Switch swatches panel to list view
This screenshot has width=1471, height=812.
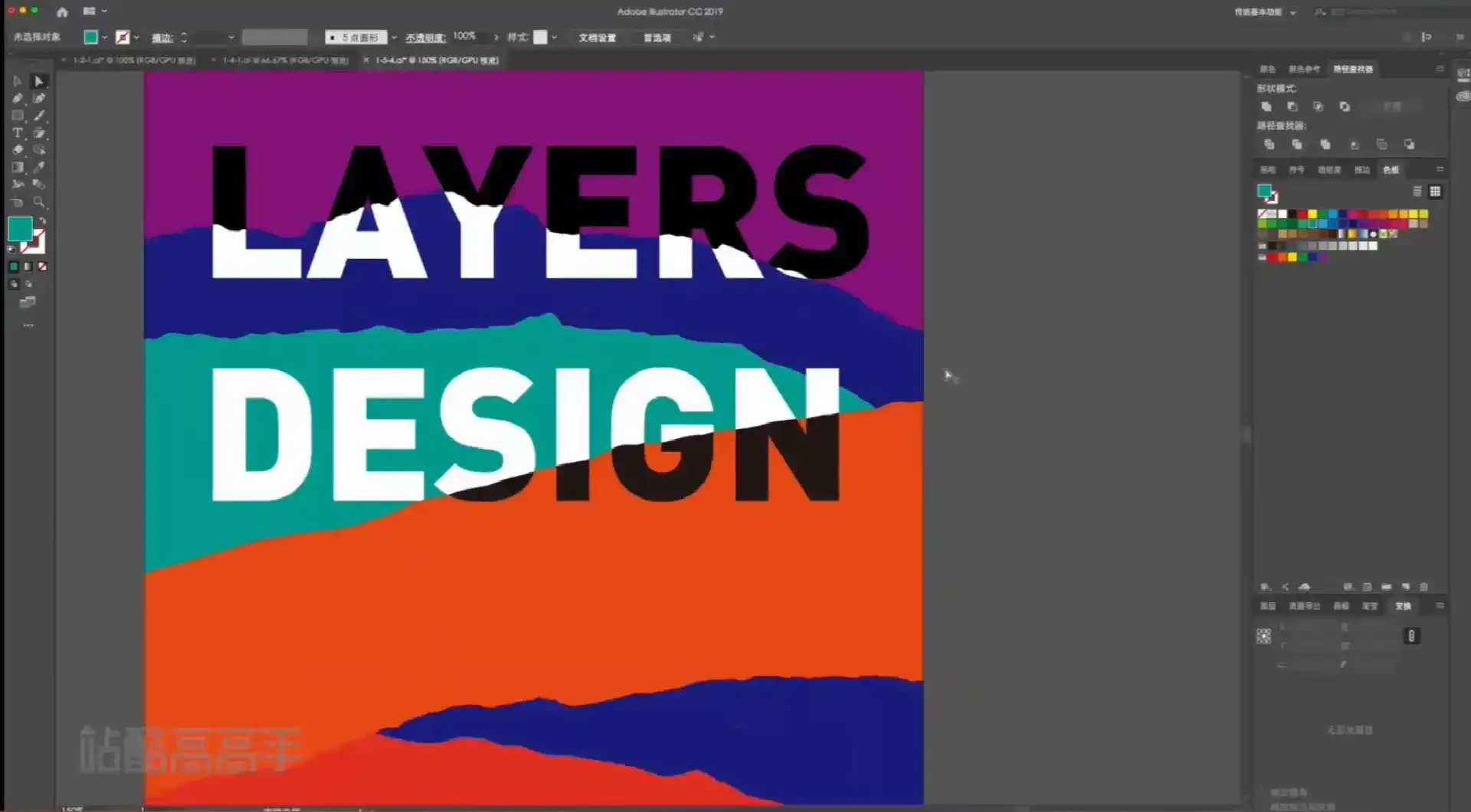pyautogui.click(x=1417, y=192)
